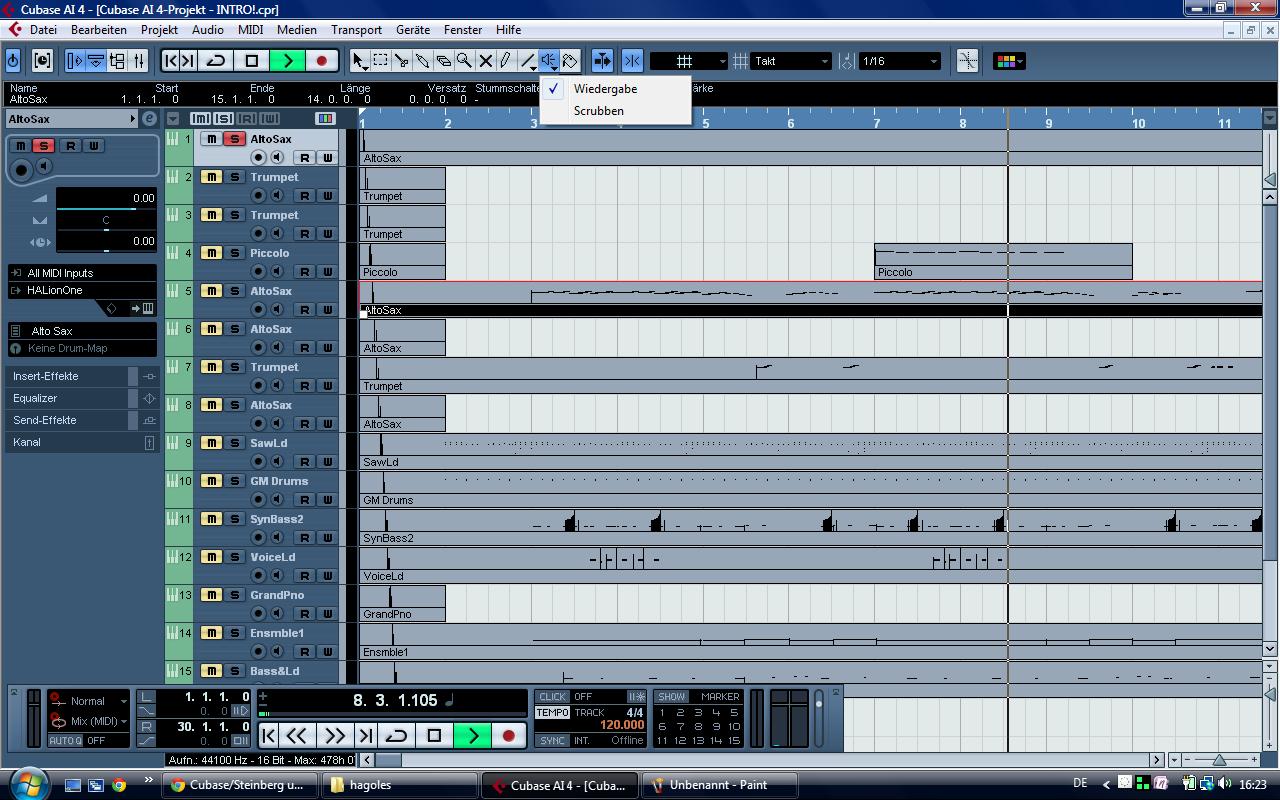Viewport: 1280px width, 800px height.
Task: Mute the Piccolo track
Action: 211,253
